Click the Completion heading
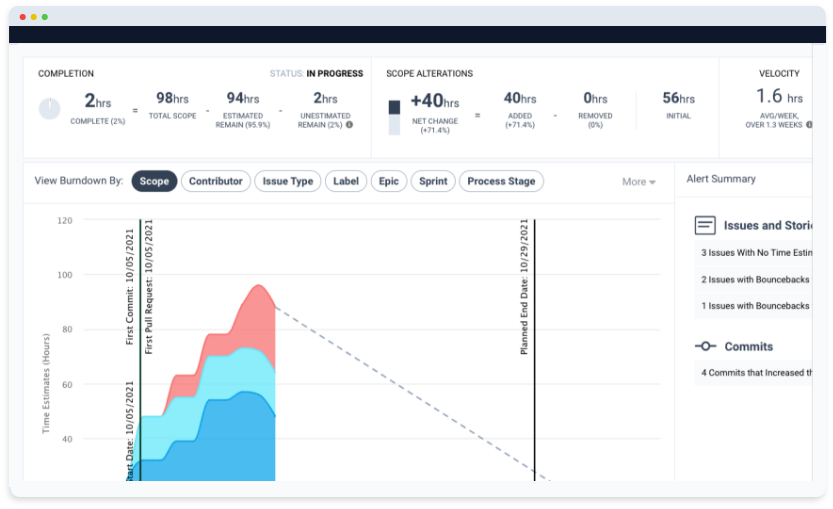Screen dimensions: 833x509 click(x=66, y=73)
